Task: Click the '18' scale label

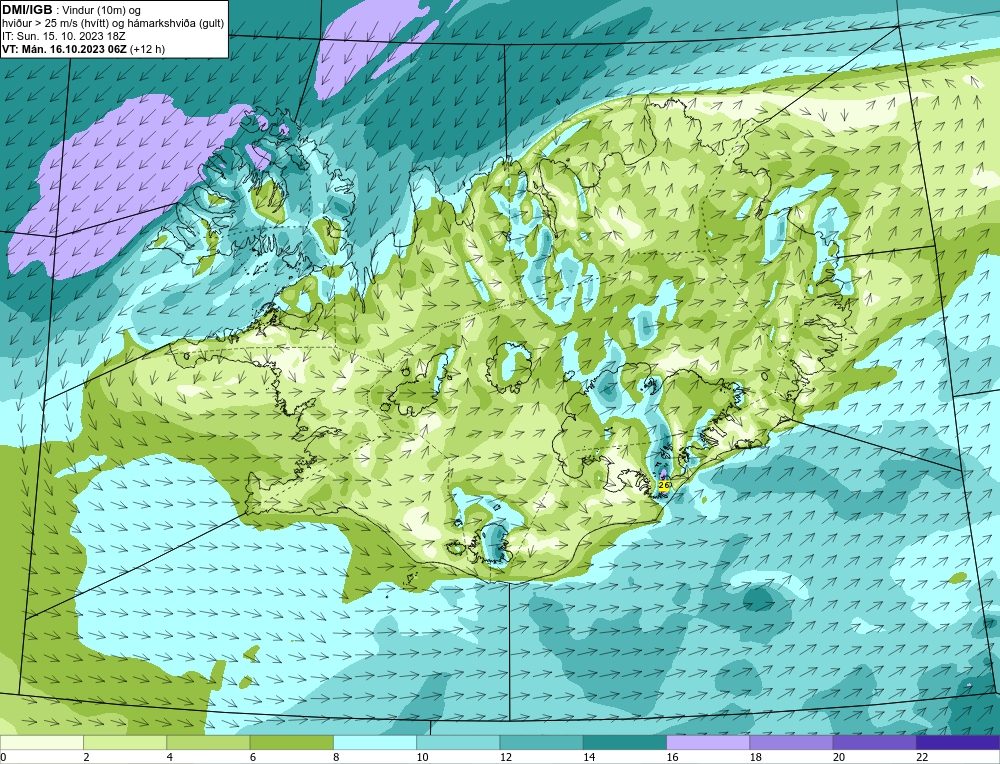Action: pyautogui.click(x=756, y=757)
